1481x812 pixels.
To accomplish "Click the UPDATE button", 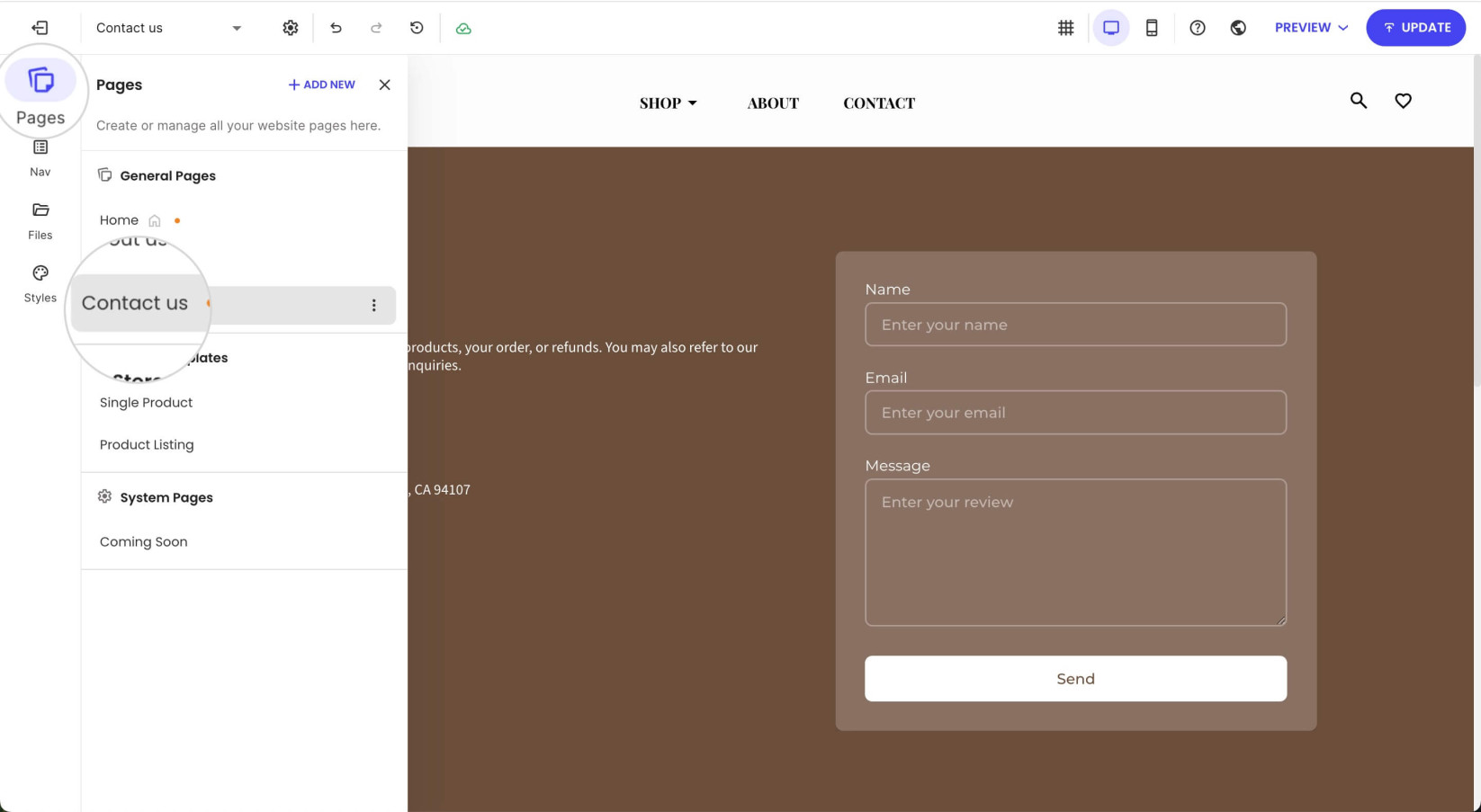I will pyautogui.click(x=1415, y=28).
